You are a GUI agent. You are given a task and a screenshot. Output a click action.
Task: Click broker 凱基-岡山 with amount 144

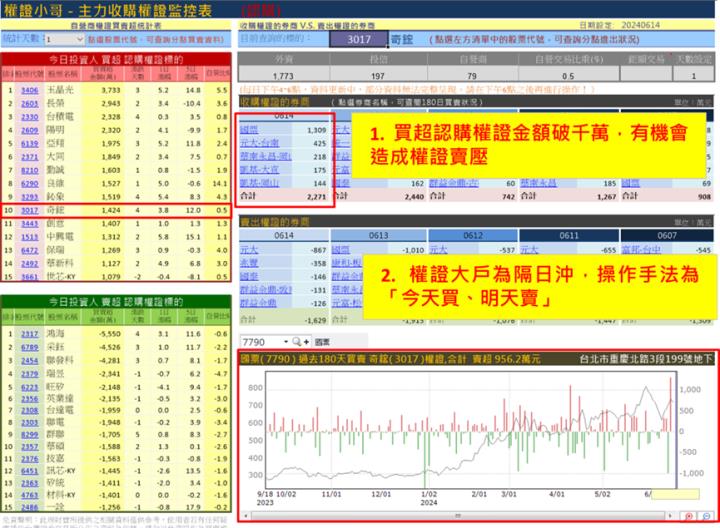tap(259, 183)
